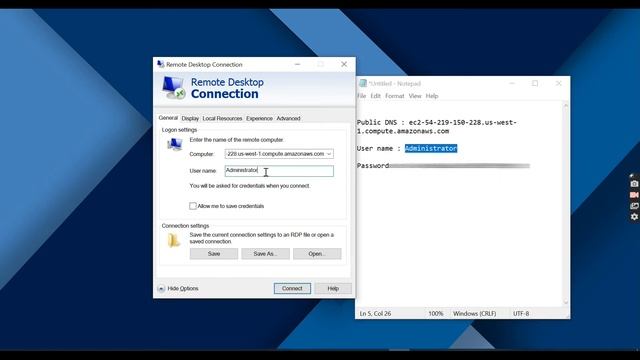
Task: Open Notepad File menu
Action: point(362,96)
